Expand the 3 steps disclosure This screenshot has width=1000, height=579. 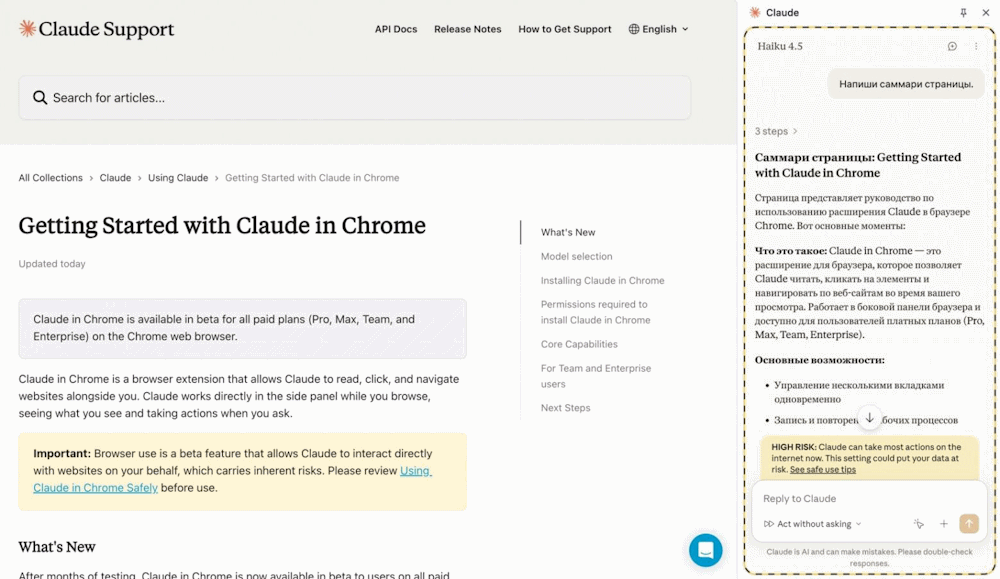click(x=776, y=131)
